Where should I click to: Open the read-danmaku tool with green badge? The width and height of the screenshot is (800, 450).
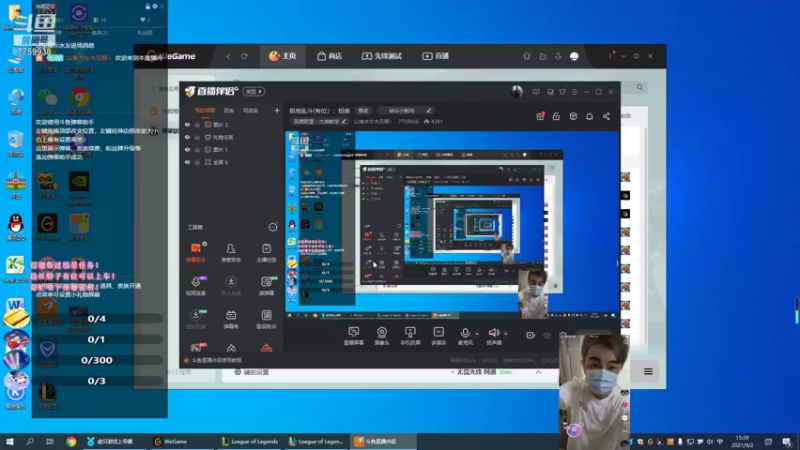(x=266, y=286)
